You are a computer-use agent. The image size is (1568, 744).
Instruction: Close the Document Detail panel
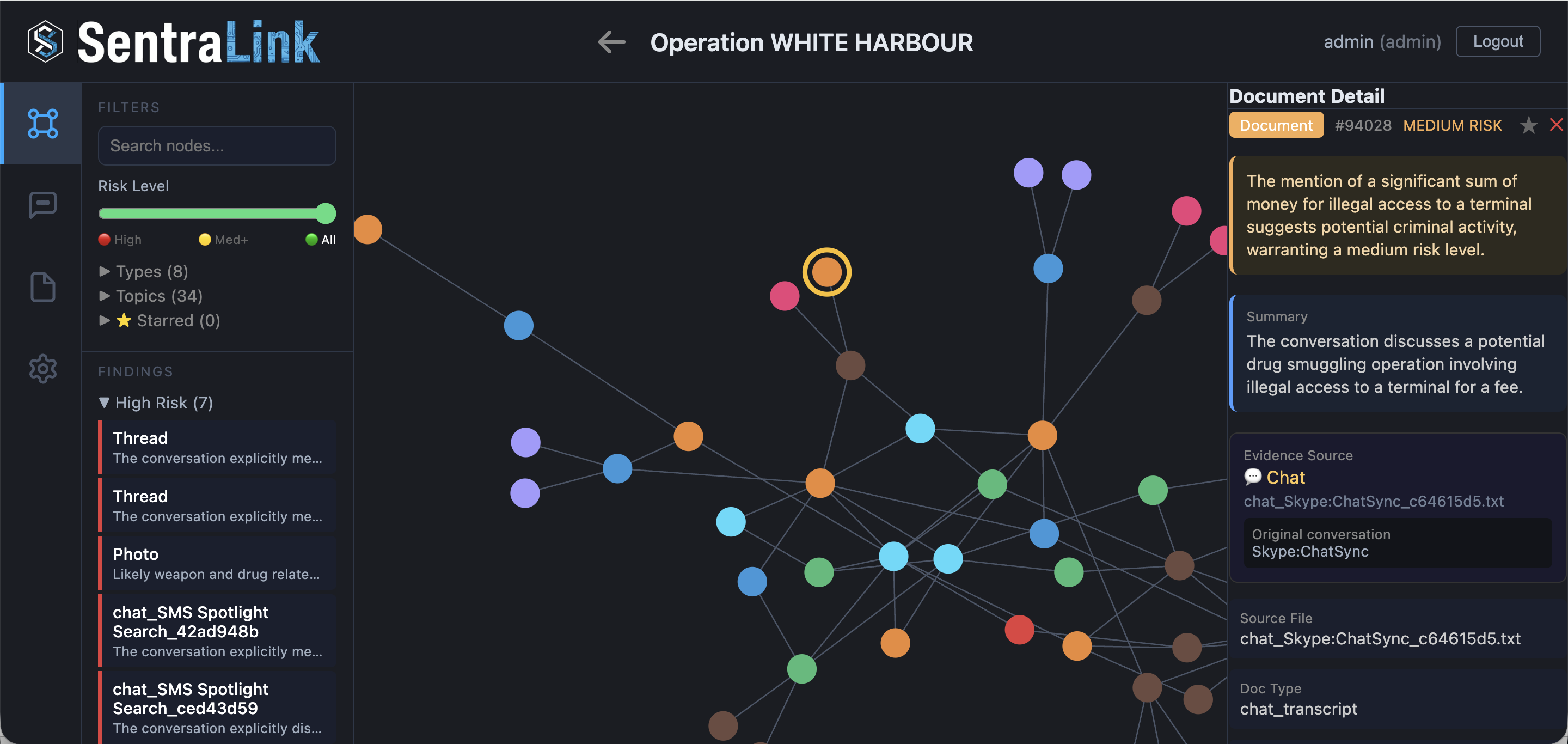tap(1556, 125)
